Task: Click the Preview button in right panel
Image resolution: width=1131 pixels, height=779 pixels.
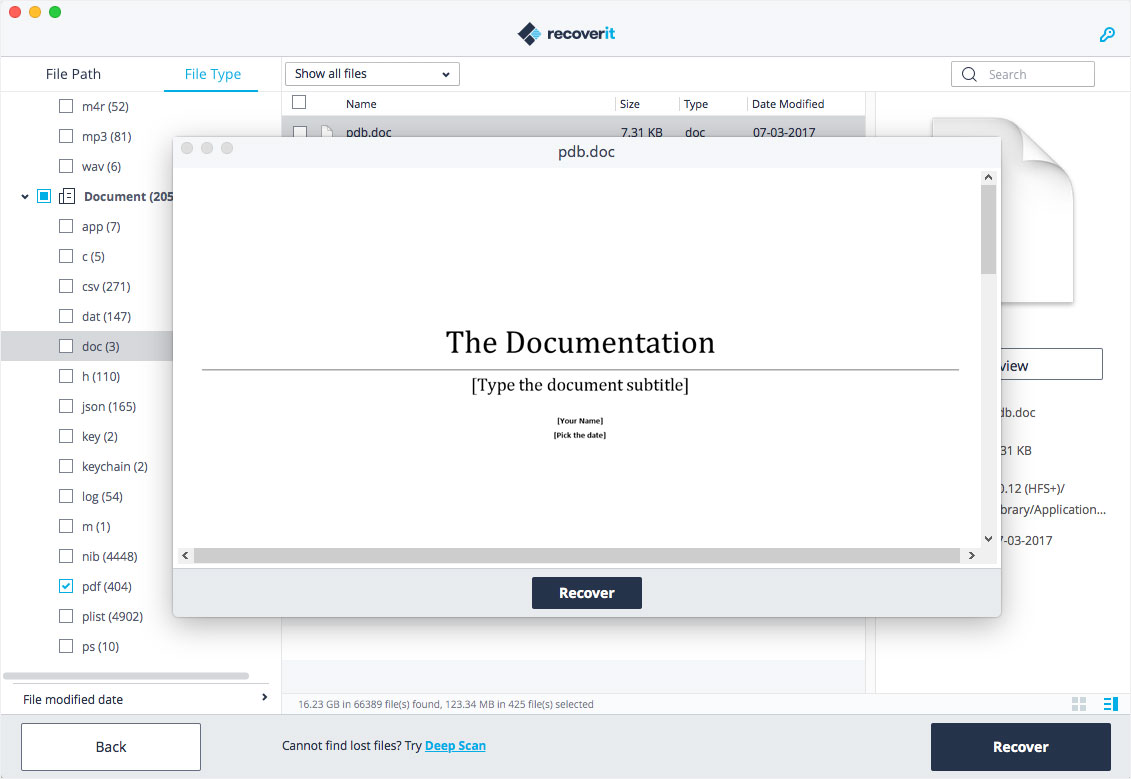Action: tap(1051, 365)
